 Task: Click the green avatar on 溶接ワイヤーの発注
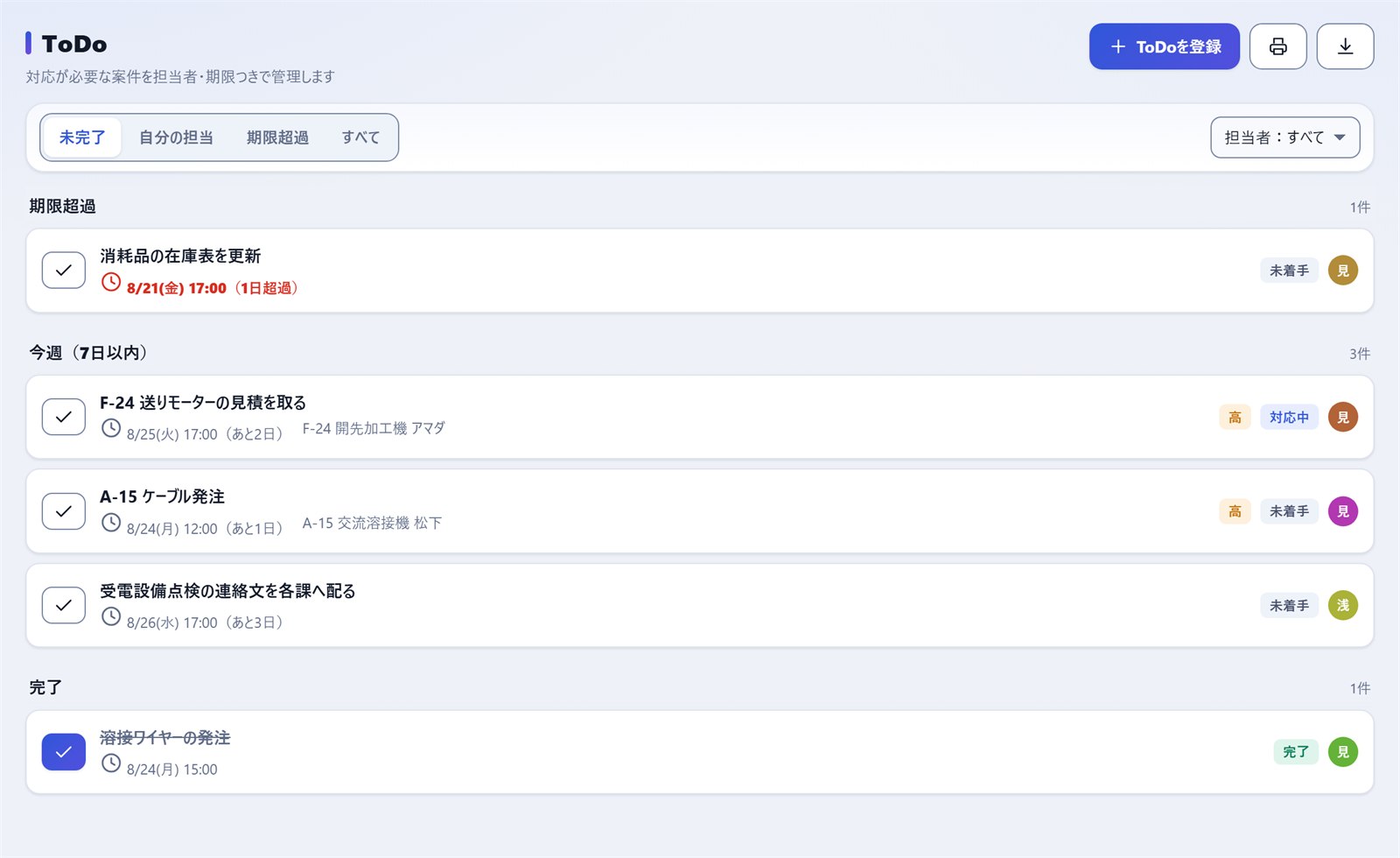click(1343, 752)
